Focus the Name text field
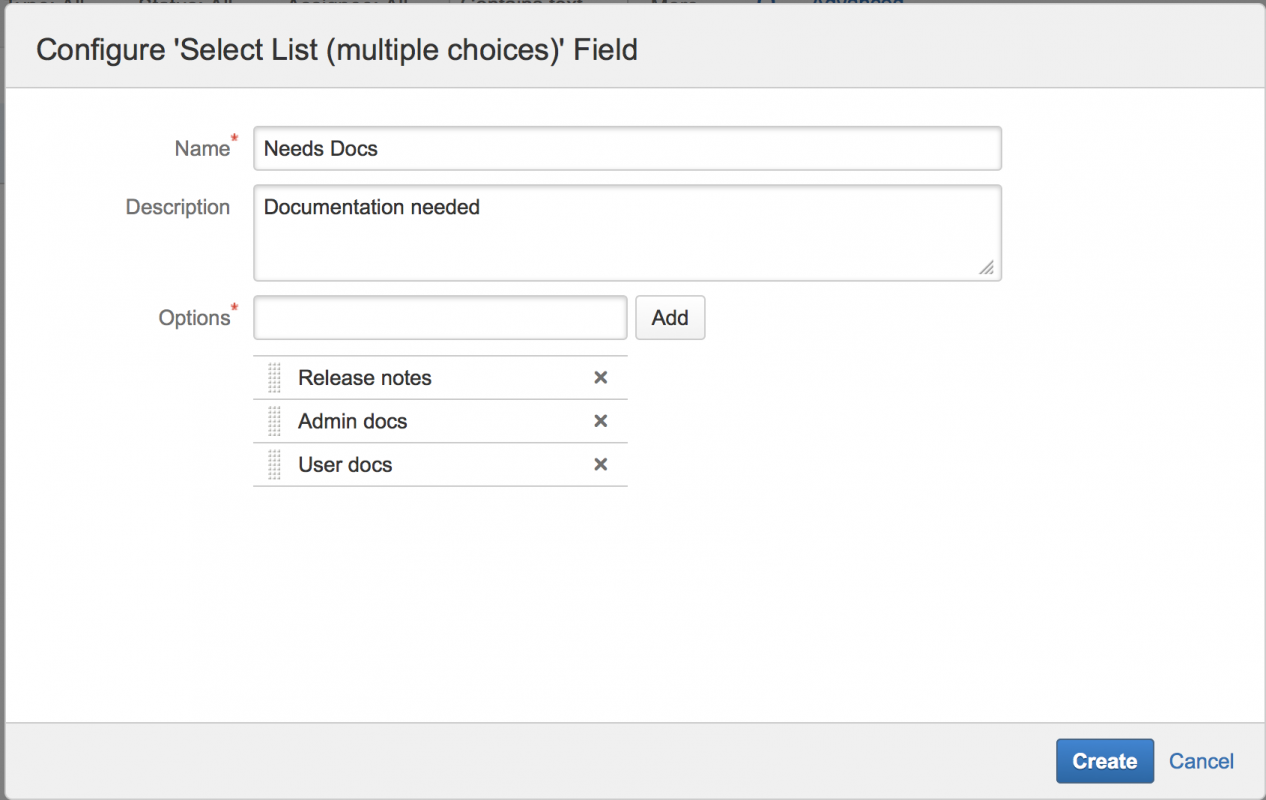 [627, 148]
